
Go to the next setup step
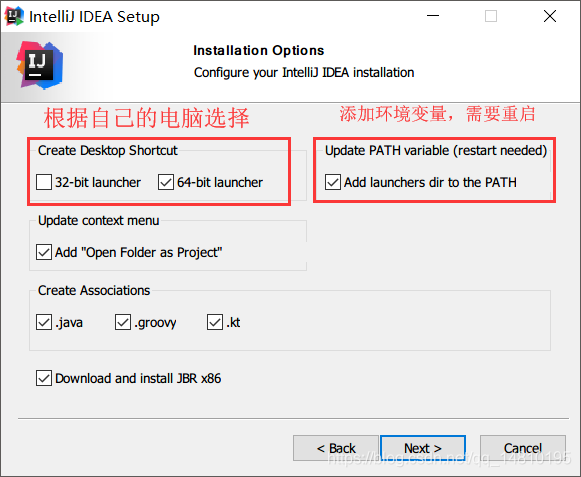coord(423,448)
